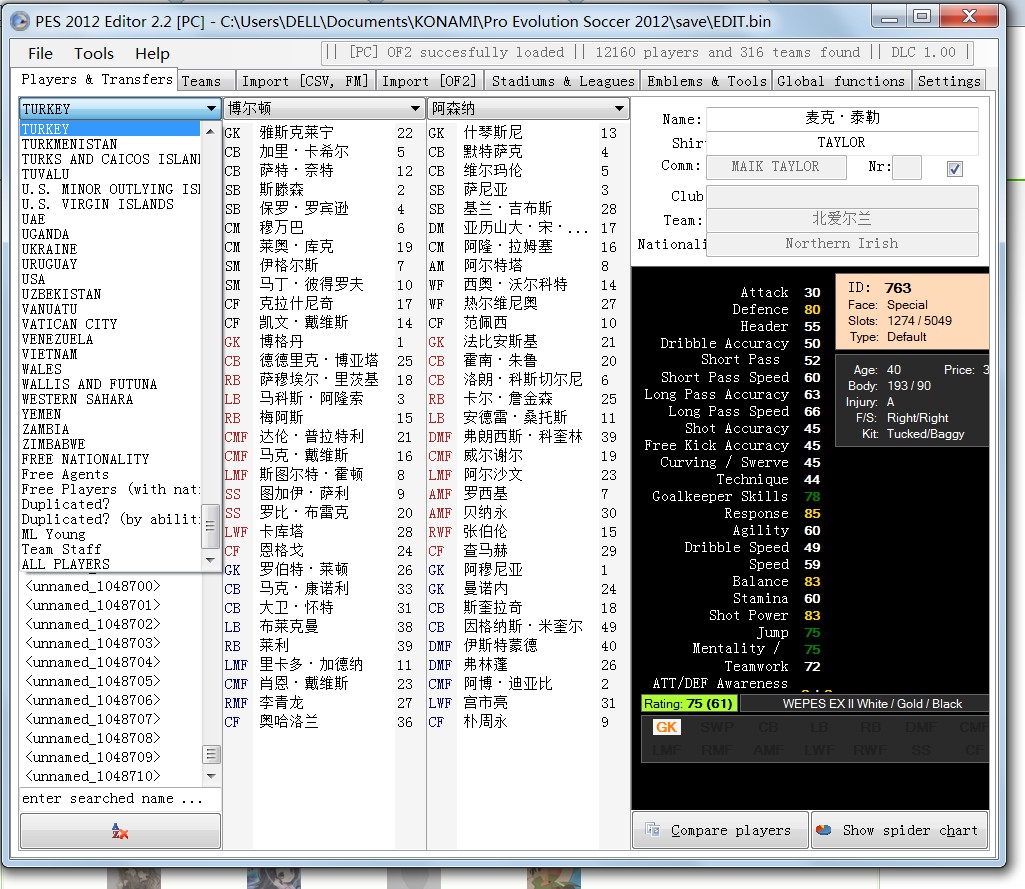Click the Shirt name field TAYLOR
This screenshot has width=1025, height=889.
(842, 143)
